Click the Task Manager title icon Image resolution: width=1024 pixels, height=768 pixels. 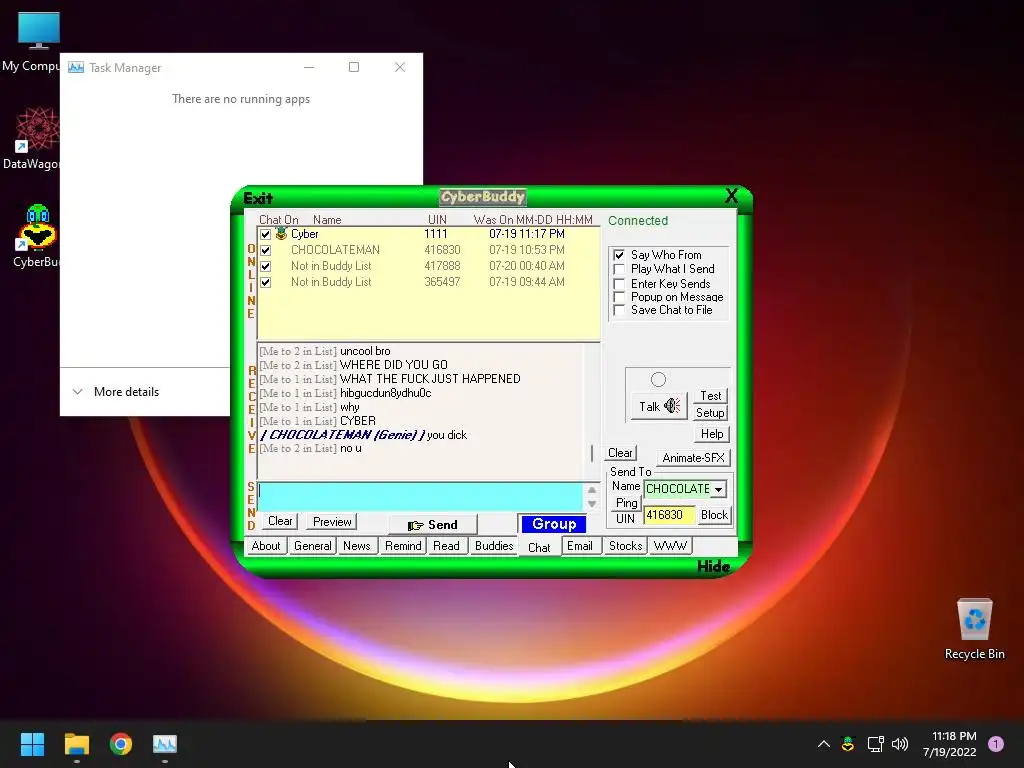pyautogui.click(x=76, y=67)
